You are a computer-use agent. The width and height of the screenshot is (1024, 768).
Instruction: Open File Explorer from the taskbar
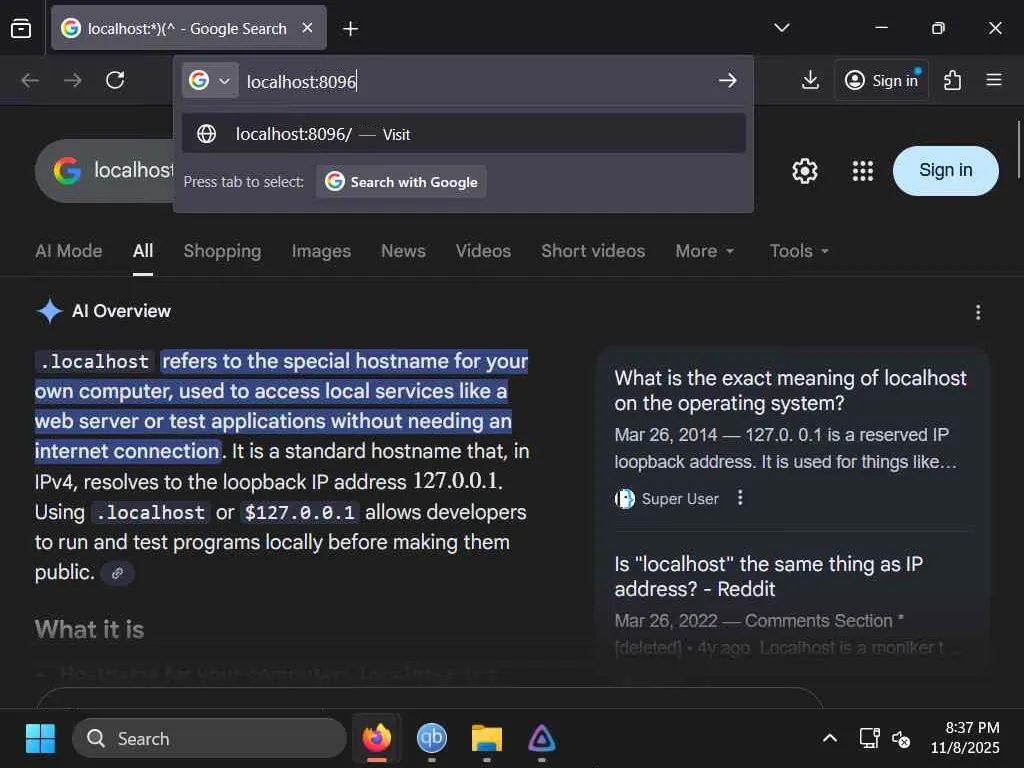(487, 739)
